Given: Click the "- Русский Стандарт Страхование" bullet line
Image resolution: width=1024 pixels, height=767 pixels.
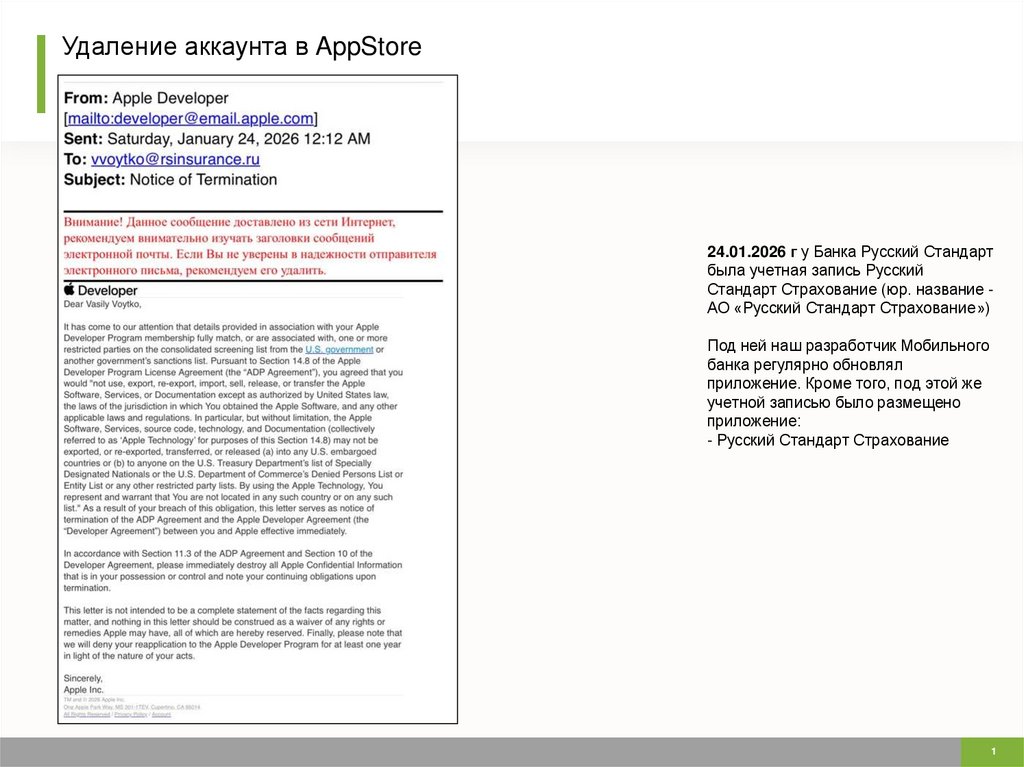Looking at the screenshot, I should click(x=827, y=440).
